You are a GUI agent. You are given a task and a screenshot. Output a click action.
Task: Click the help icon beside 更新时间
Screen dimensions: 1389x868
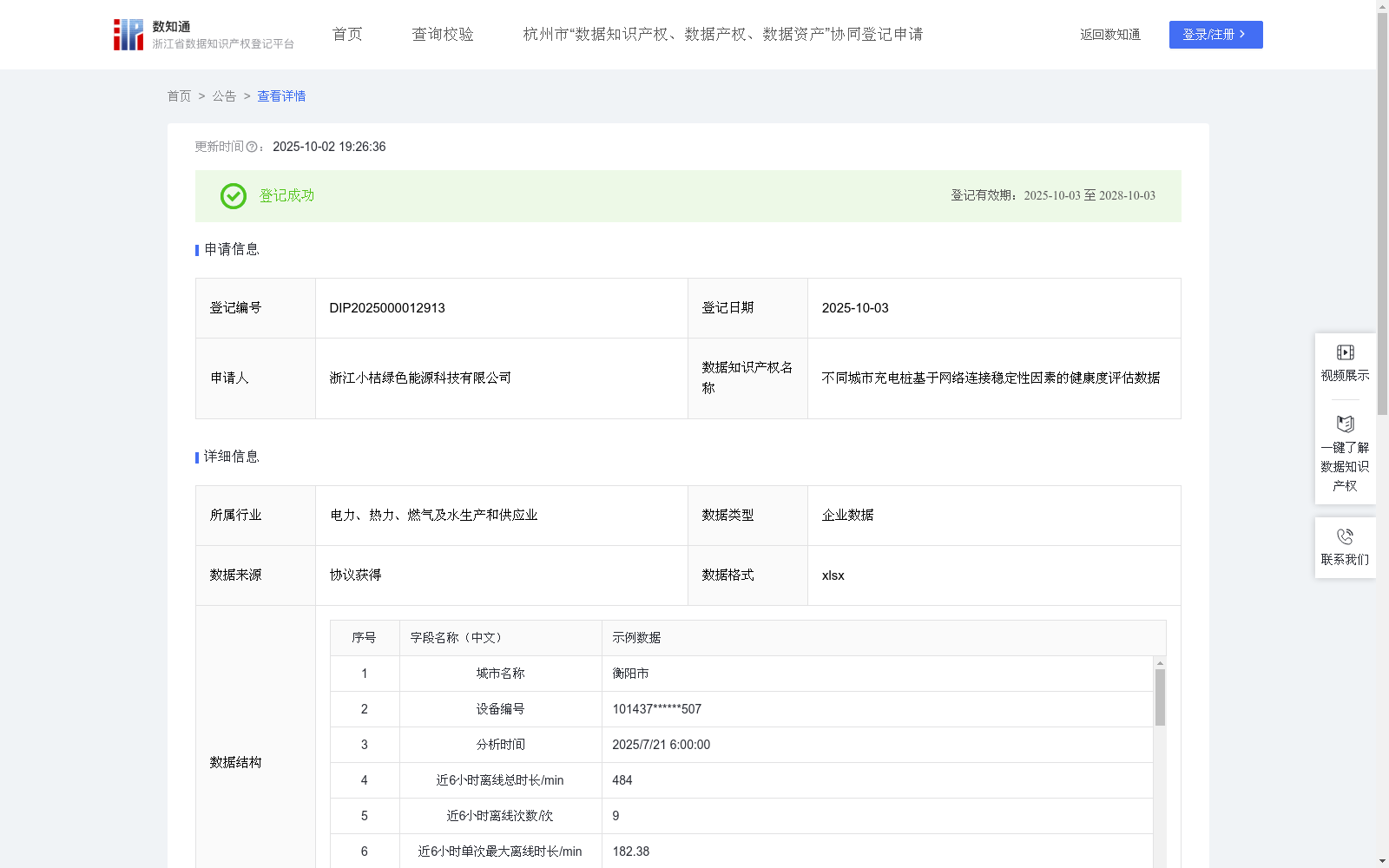pyautogui.click(x=252, y=148)
